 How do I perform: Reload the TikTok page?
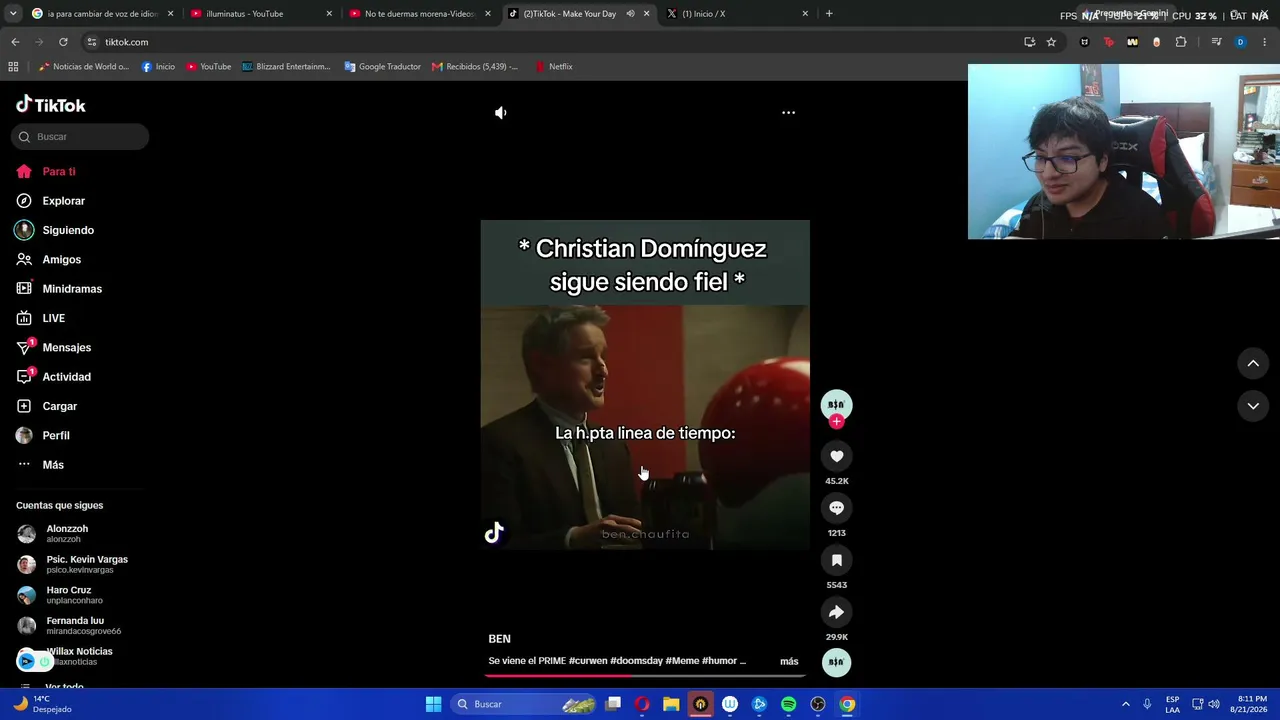click(x=63, y=42)
